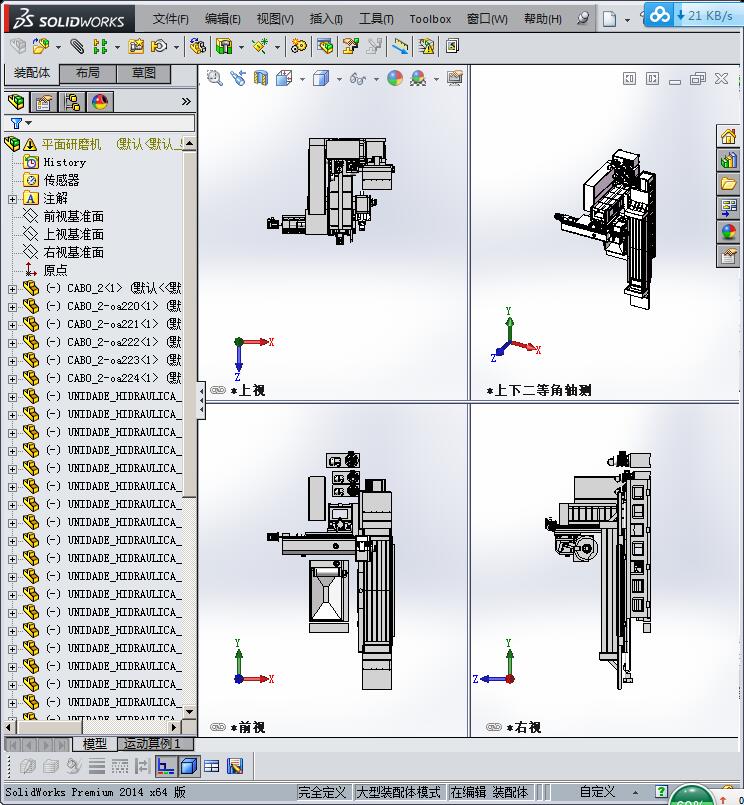Open the FeatureManager filter dropdown arrow
This screenshot has height=805, width=744.
pyautogui.click(x=28, y=123)
